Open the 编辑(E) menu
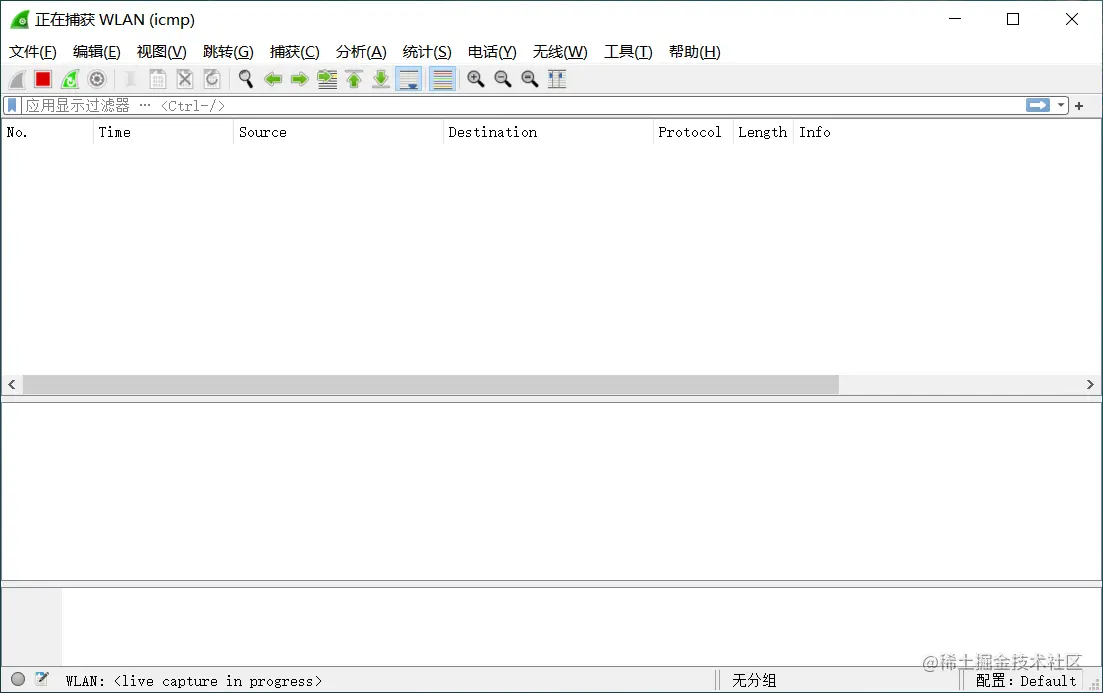The image size is (1103, 693). (96, 52)
